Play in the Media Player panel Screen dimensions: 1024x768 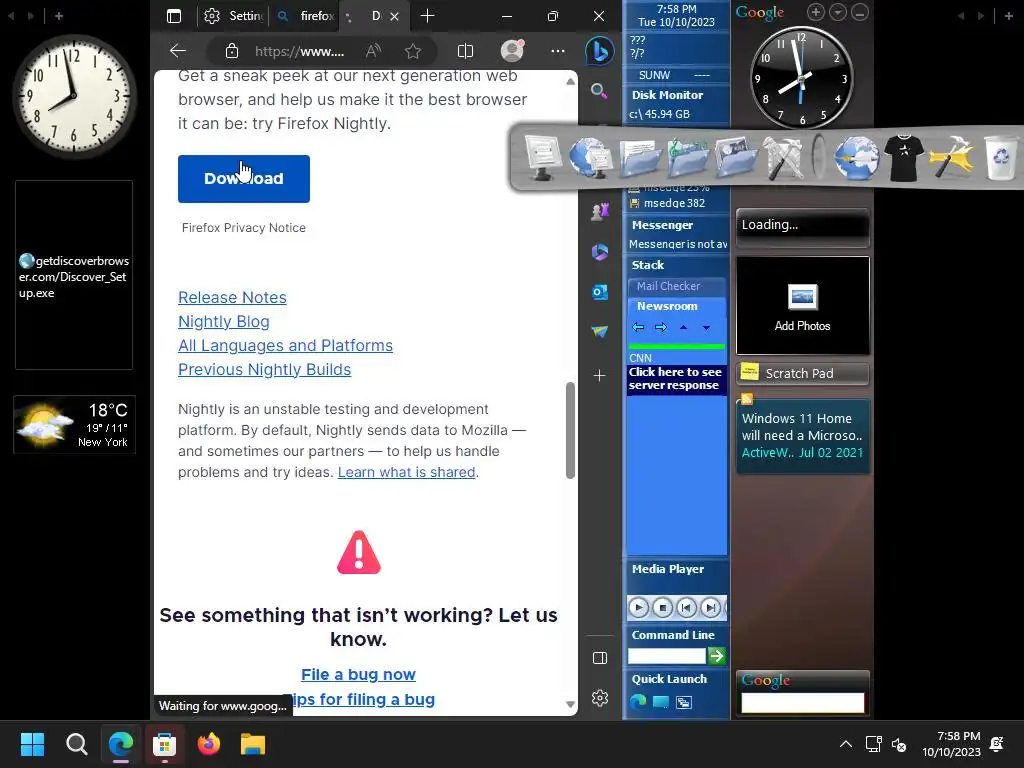coord(639,608)
